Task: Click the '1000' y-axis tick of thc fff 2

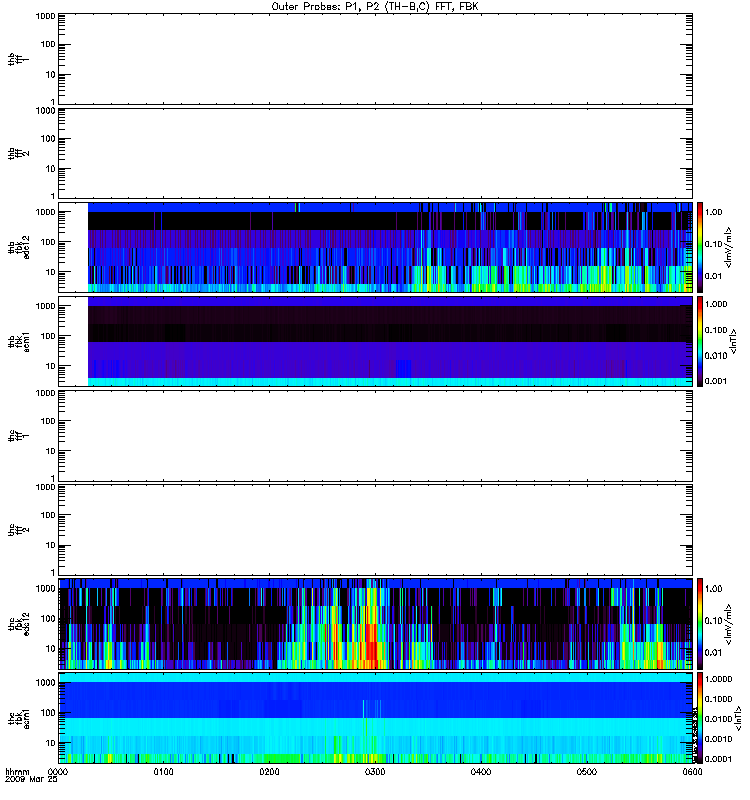Action: tap(45, 487)
